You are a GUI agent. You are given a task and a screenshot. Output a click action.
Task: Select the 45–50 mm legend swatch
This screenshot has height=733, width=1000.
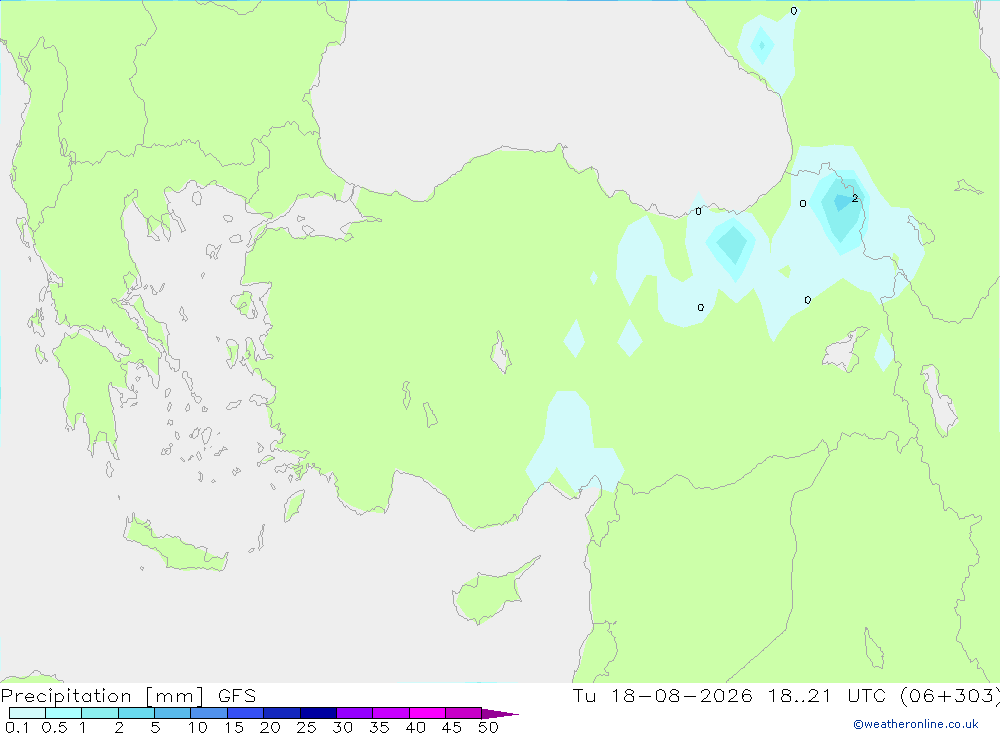click(464, 713)
